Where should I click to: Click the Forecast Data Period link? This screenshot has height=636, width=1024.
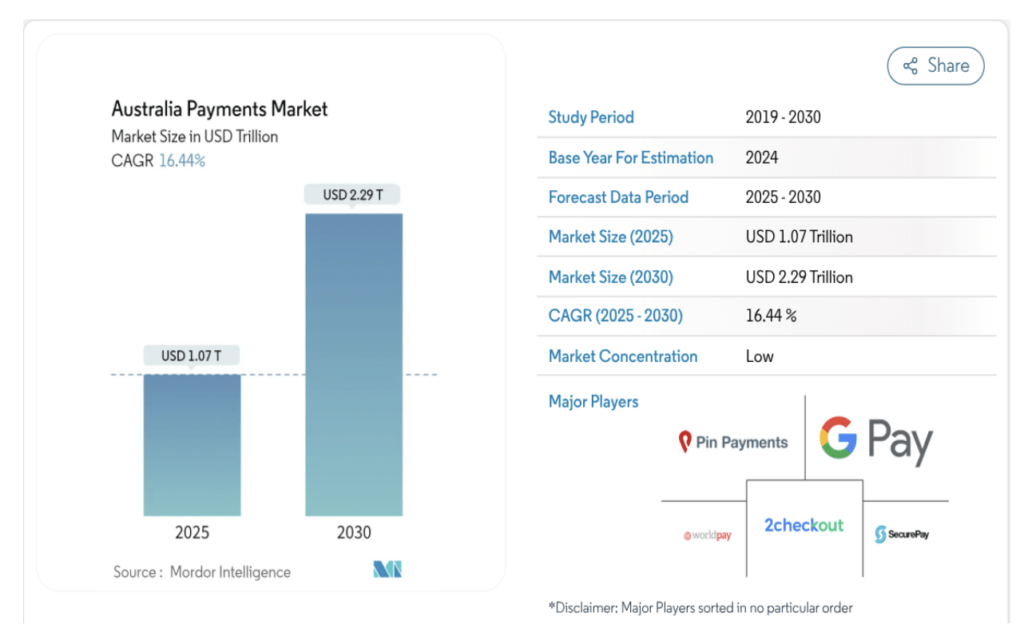point(617,197)
